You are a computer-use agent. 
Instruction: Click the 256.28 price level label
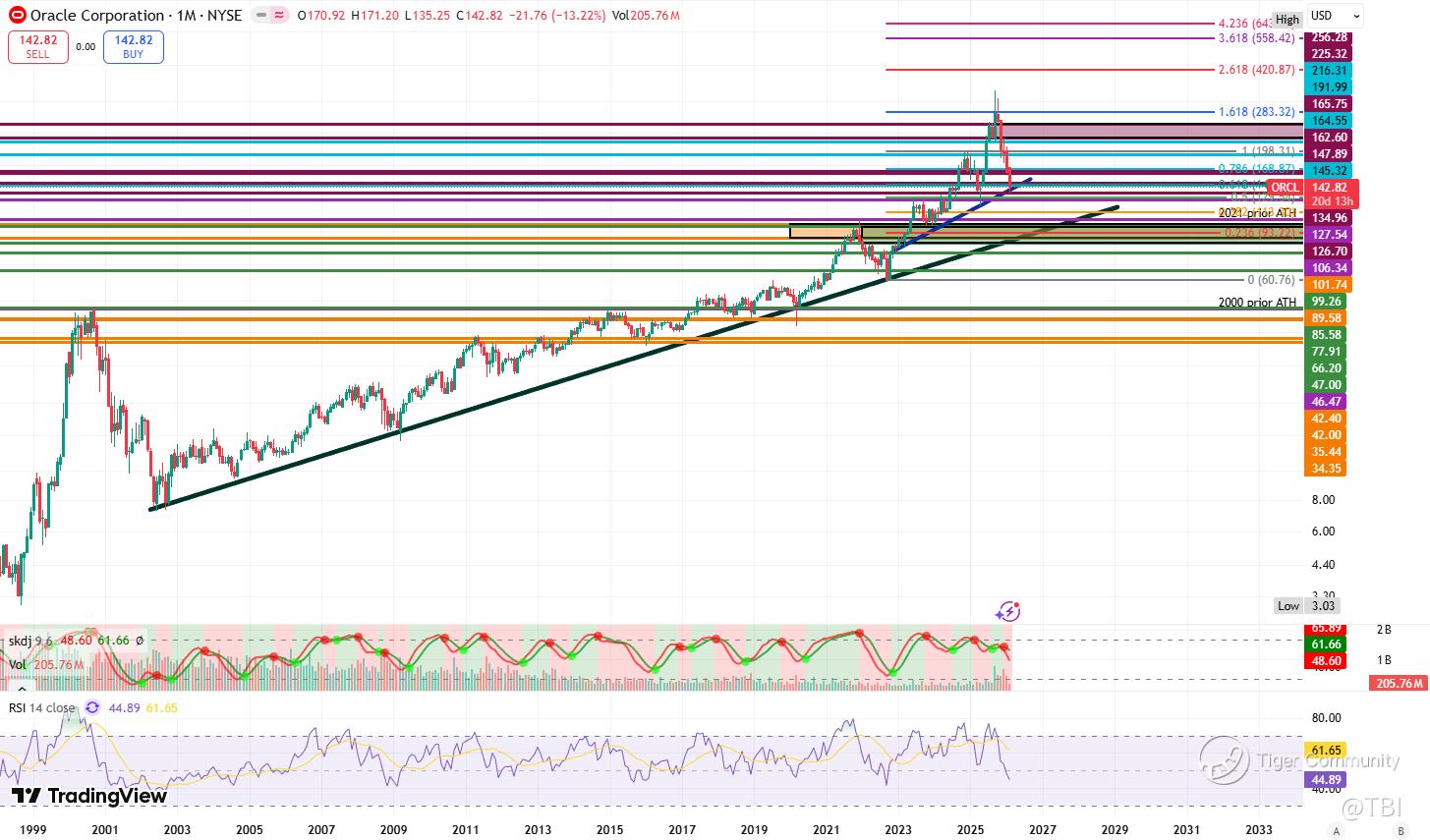pos(1327,36)
